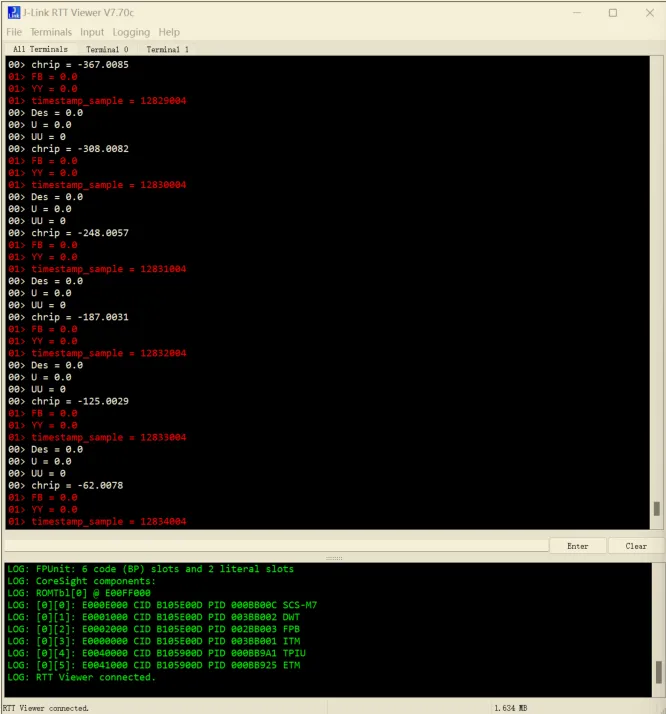The width and height of the screenshot is (666, 714).
Task: Click the line 'chrip = -308.0082'
Action: (x=68, y=149)
